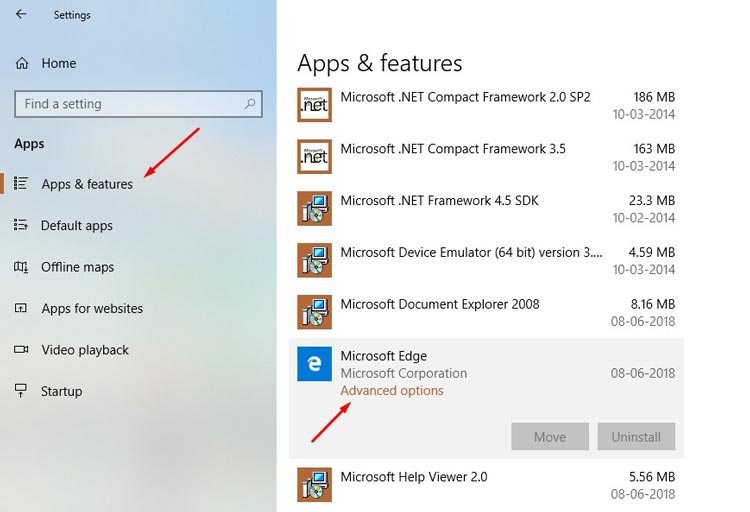The height and width of the screenshot is (512, 750).
Task: Click the Uninstall button
Action: tap(636, 436)
